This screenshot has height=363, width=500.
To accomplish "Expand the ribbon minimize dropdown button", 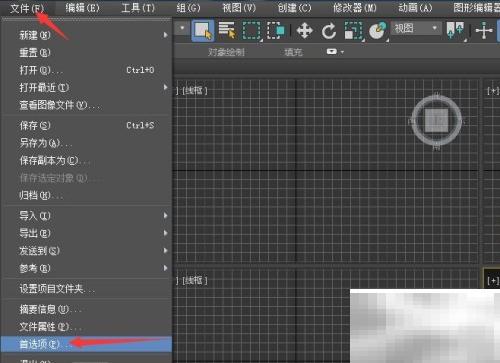I will (x=335, y=52).
